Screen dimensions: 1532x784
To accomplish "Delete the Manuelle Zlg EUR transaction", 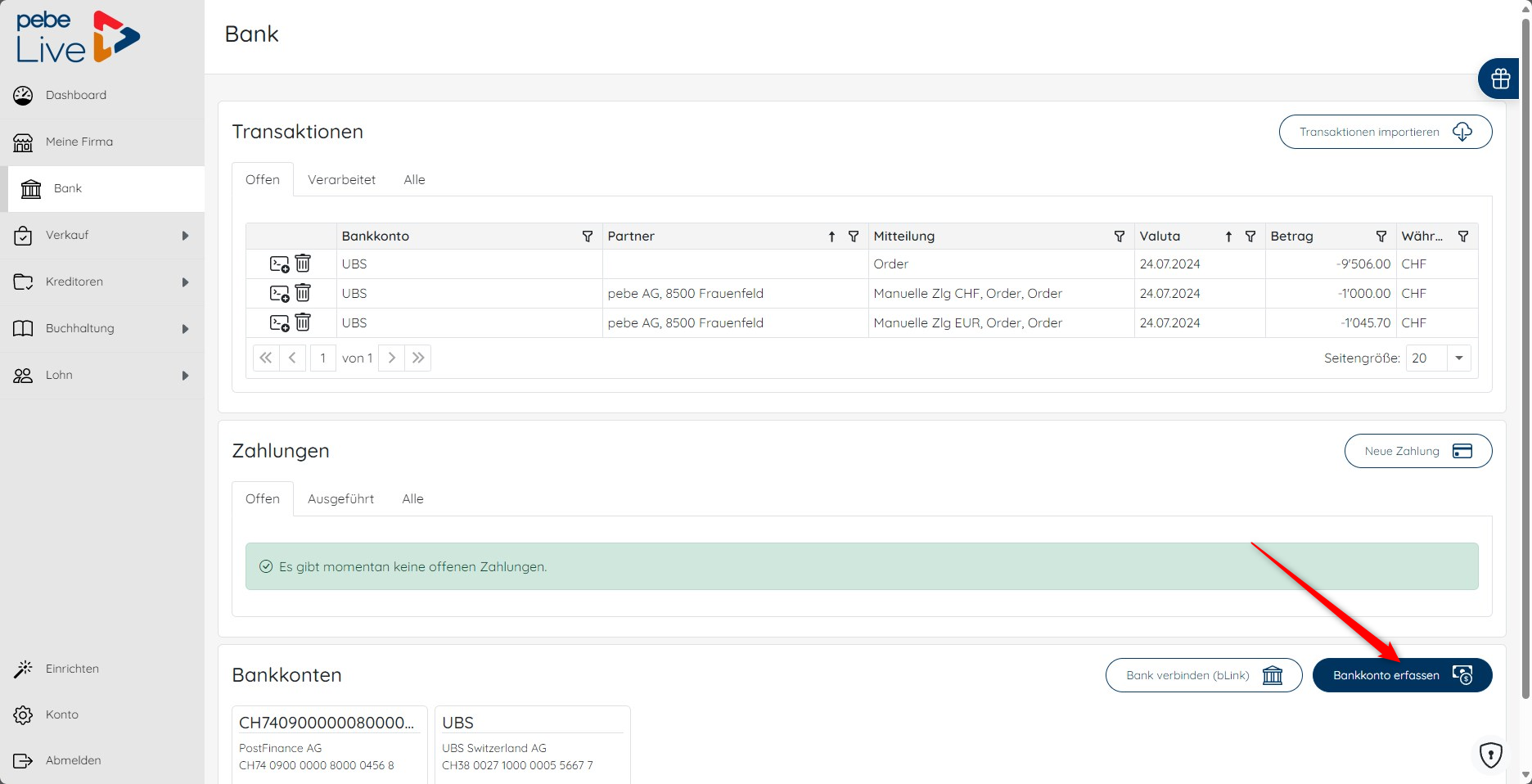I will tap(303, 322).
